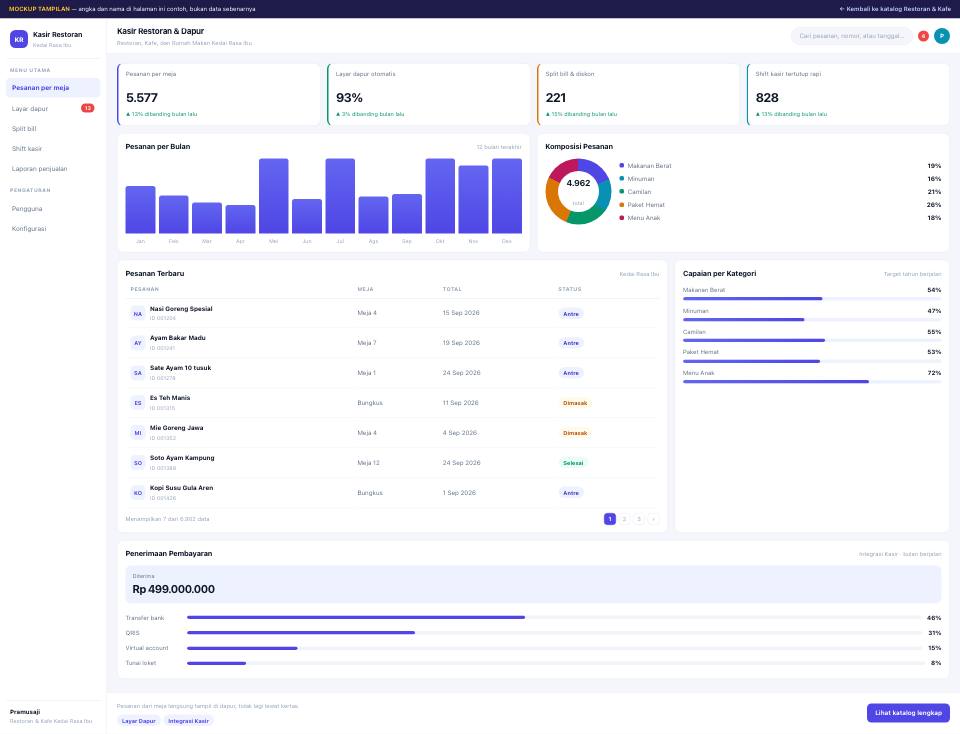Focus the Cari pesanan search field
960x734 pixels.
tap(852, 36)
